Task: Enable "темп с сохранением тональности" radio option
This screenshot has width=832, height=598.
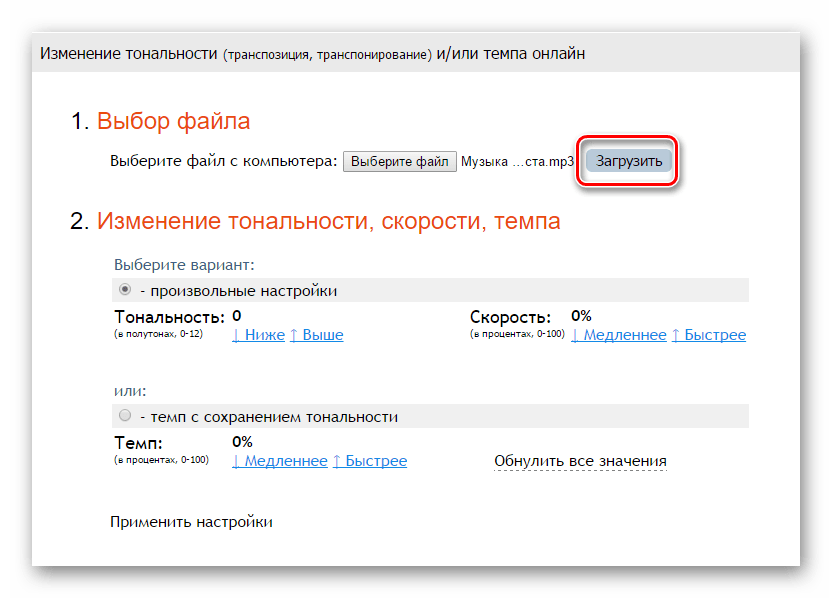Action: [125, 416]
